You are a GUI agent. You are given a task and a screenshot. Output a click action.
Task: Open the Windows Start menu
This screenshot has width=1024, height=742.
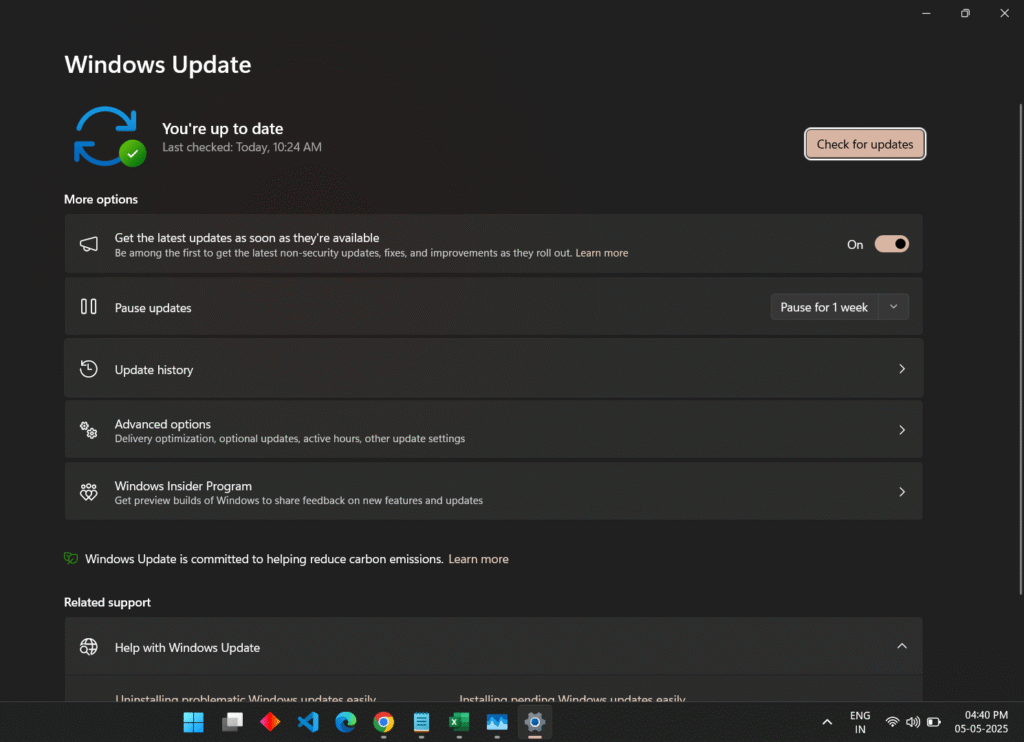click(193, 722)
